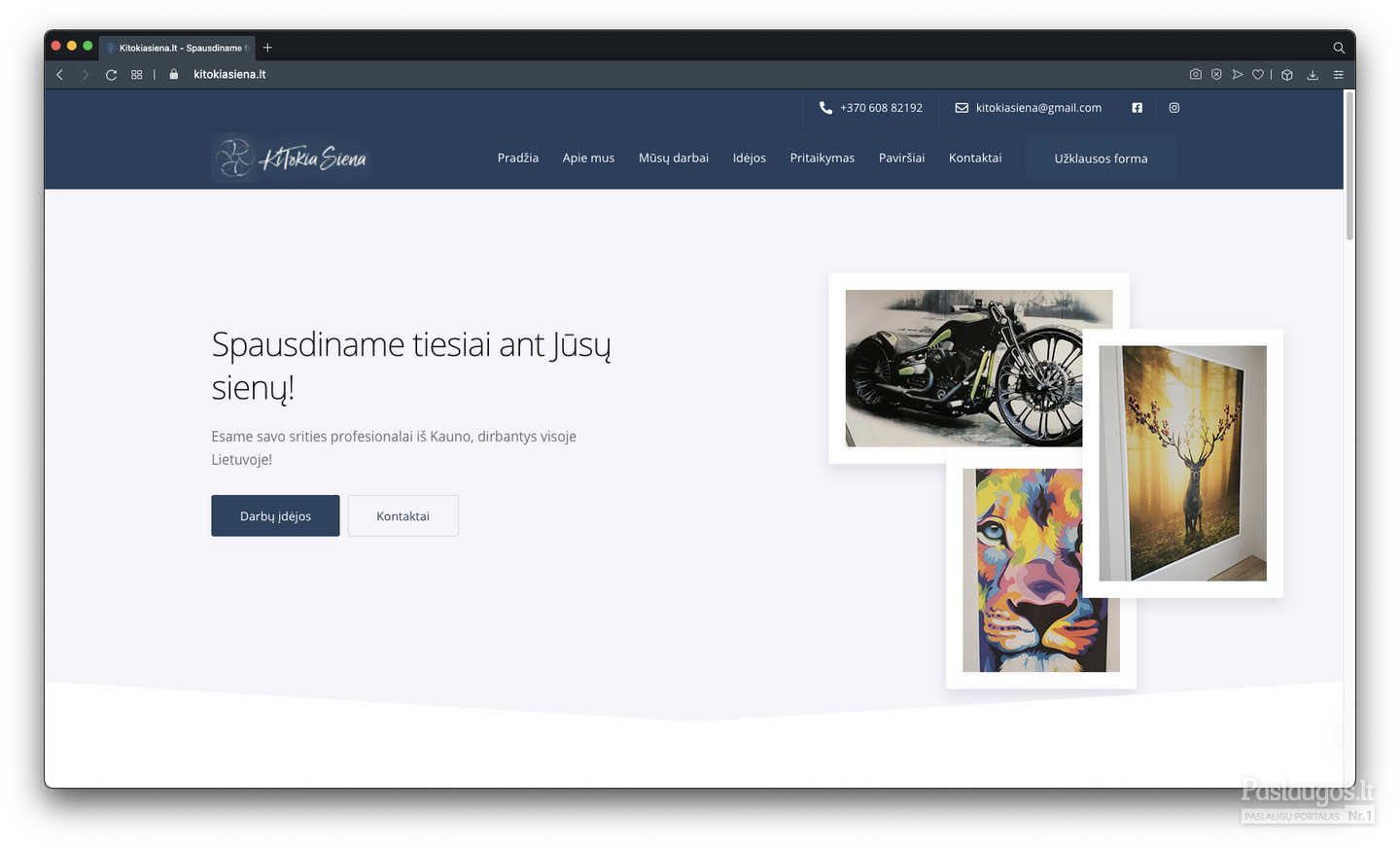1400x847 pixels.
Task: Click the Darbų idėjos button
Action: pyautogui.click(x=275, y=515)
